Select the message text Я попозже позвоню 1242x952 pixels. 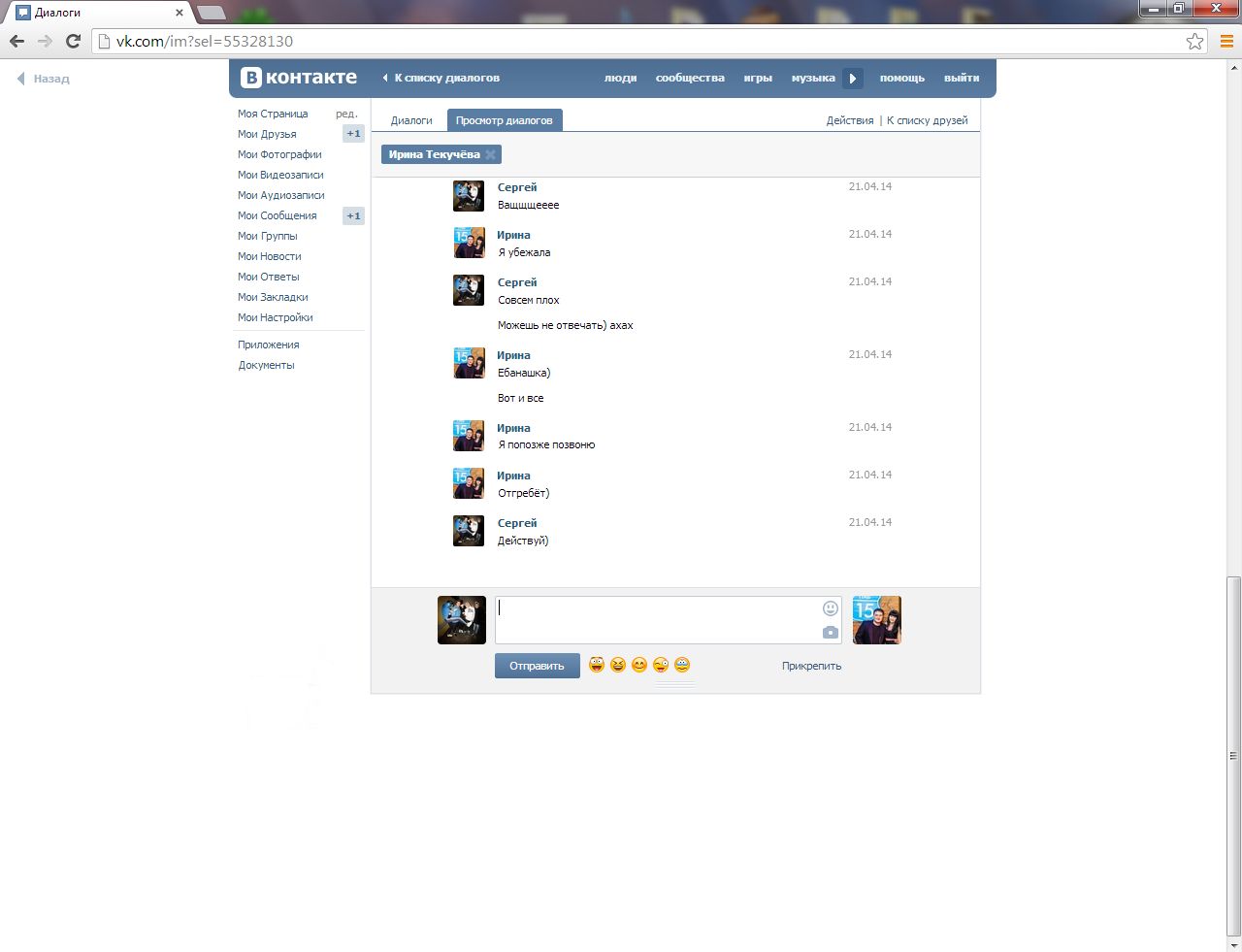point(546,444)
